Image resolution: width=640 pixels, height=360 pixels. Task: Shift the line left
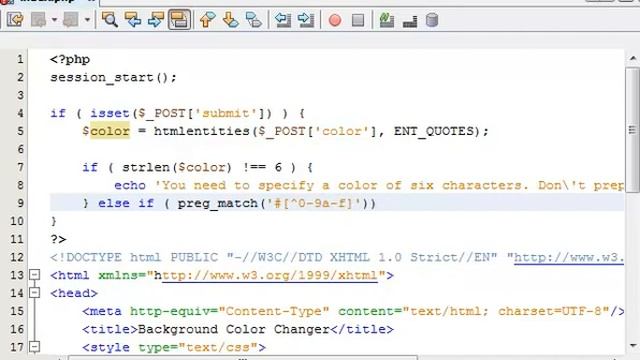[283, 20]
